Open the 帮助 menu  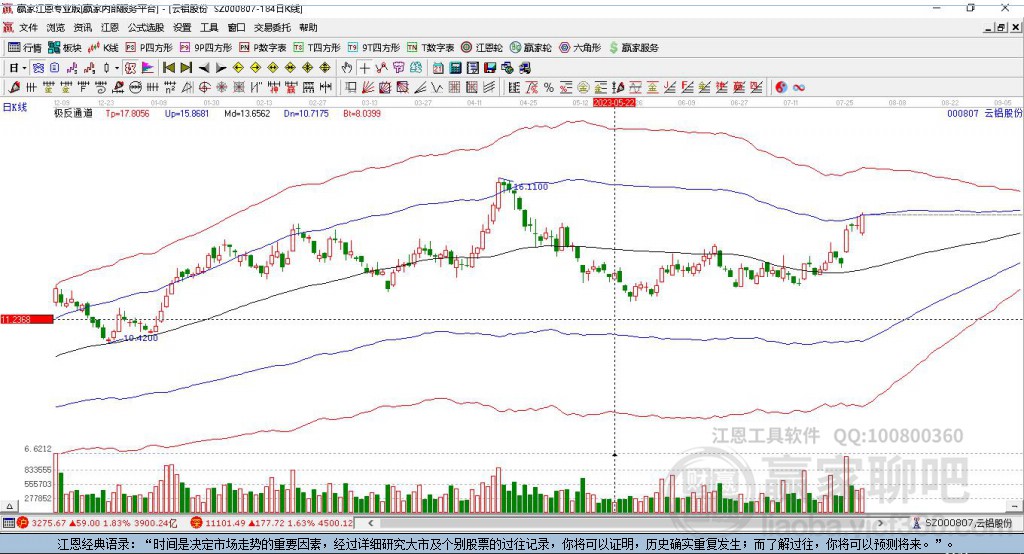tap(308, 27)
